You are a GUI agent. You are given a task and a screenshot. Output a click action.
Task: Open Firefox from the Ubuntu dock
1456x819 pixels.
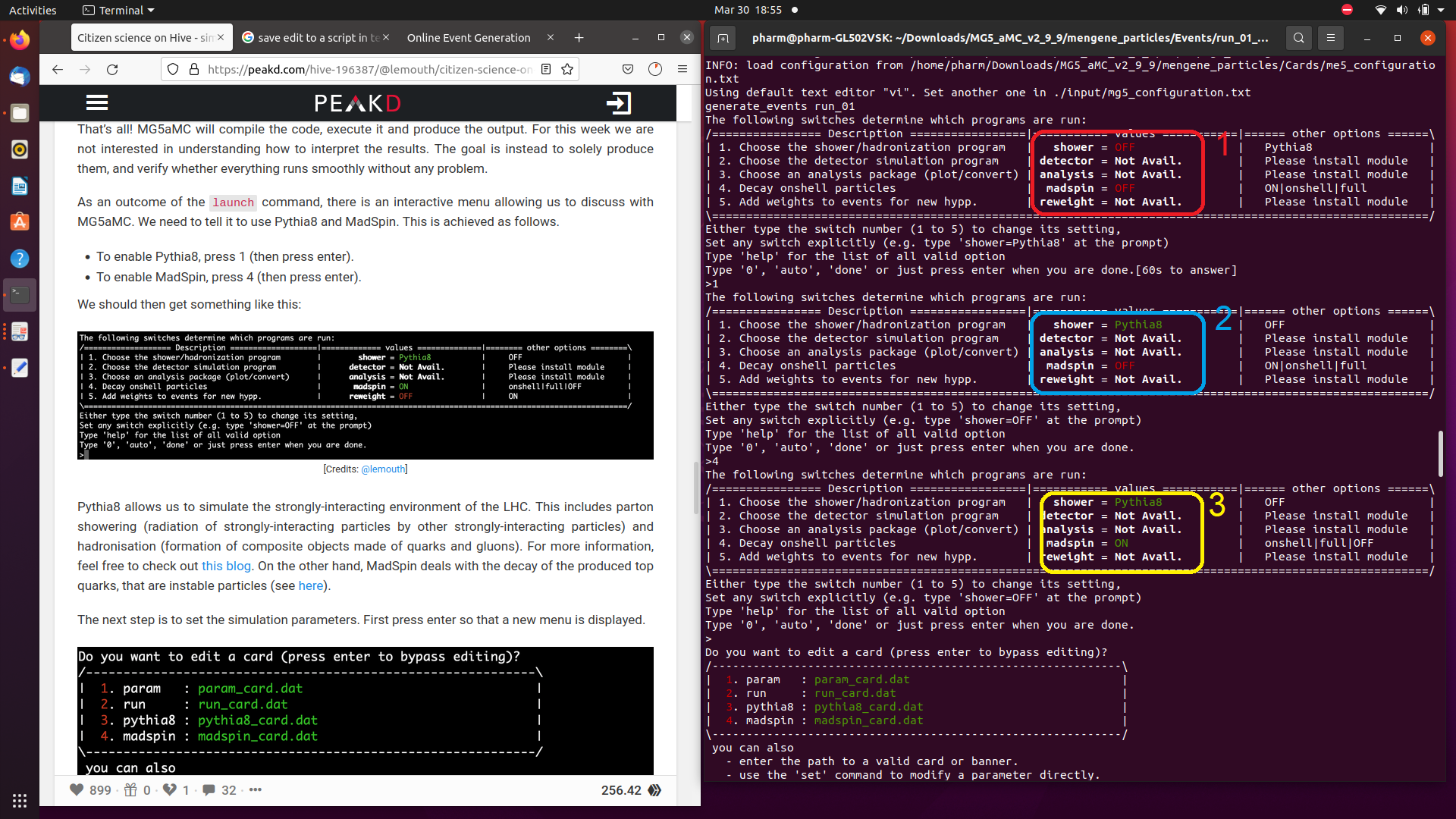click(20, 39)
